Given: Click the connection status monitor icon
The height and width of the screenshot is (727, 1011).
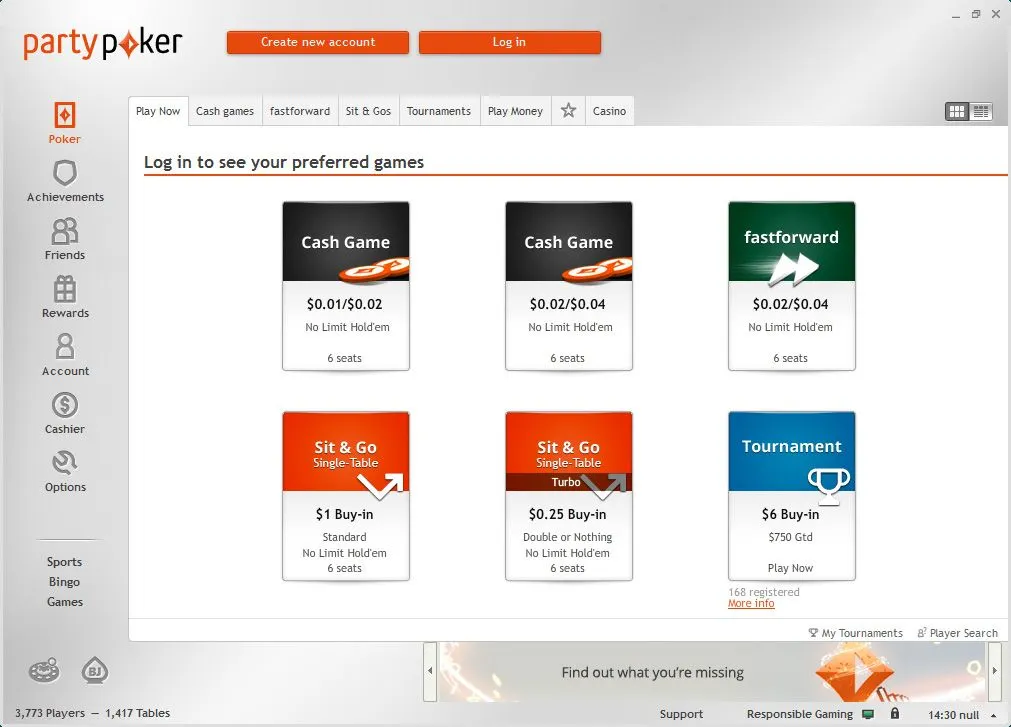Looking at the screenshot, I should click(868, 714).
